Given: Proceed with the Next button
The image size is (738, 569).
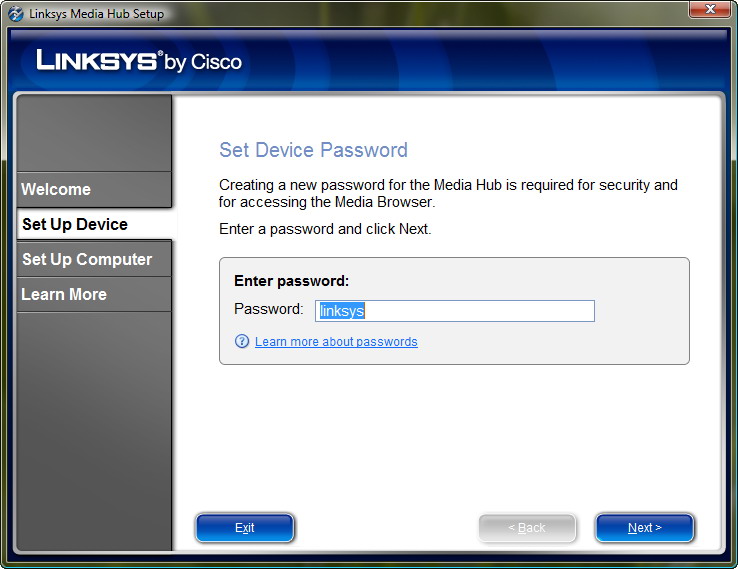Looking at the screenshot, I should 644,528.
